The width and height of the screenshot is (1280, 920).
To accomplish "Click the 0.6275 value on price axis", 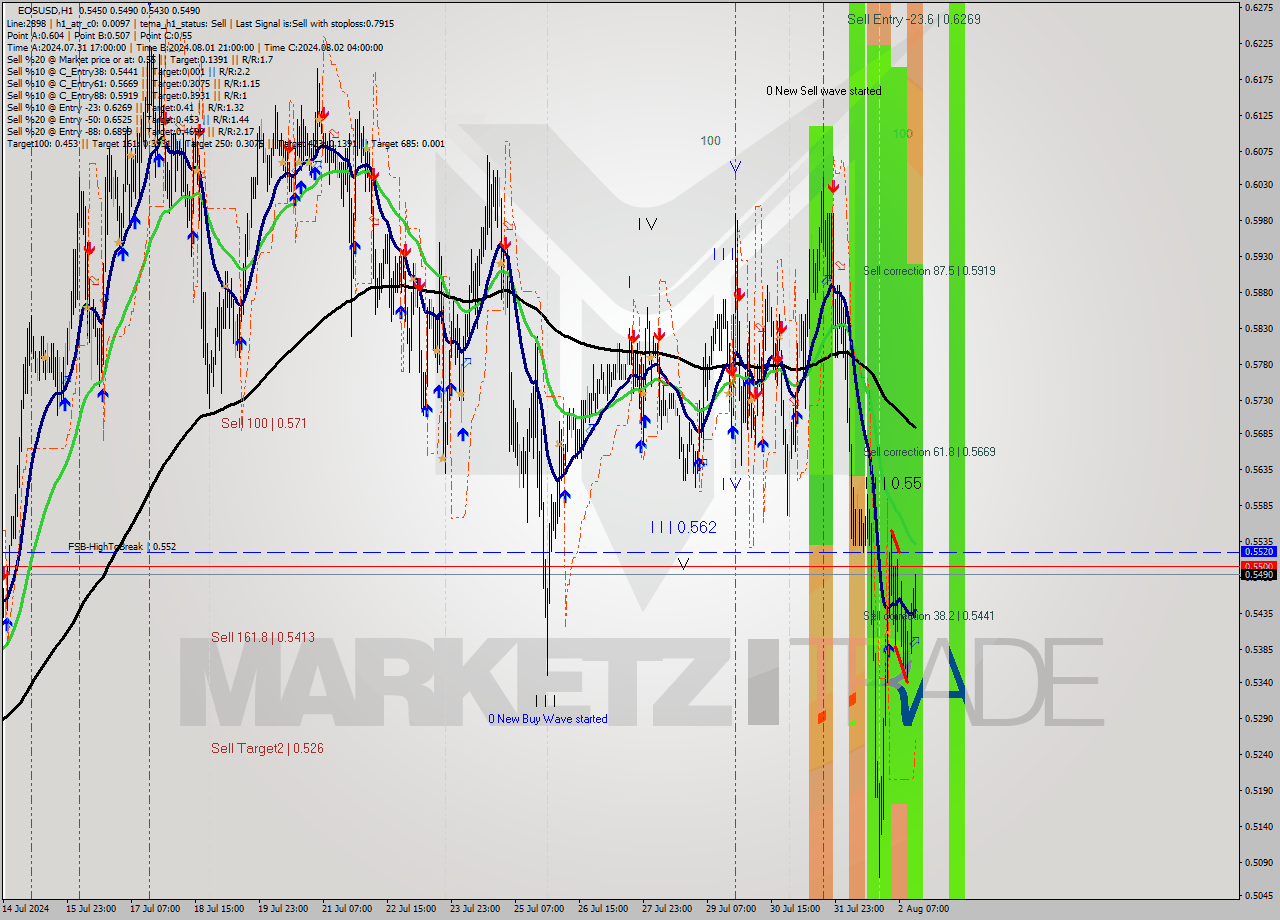I will tap(1257, 8).
